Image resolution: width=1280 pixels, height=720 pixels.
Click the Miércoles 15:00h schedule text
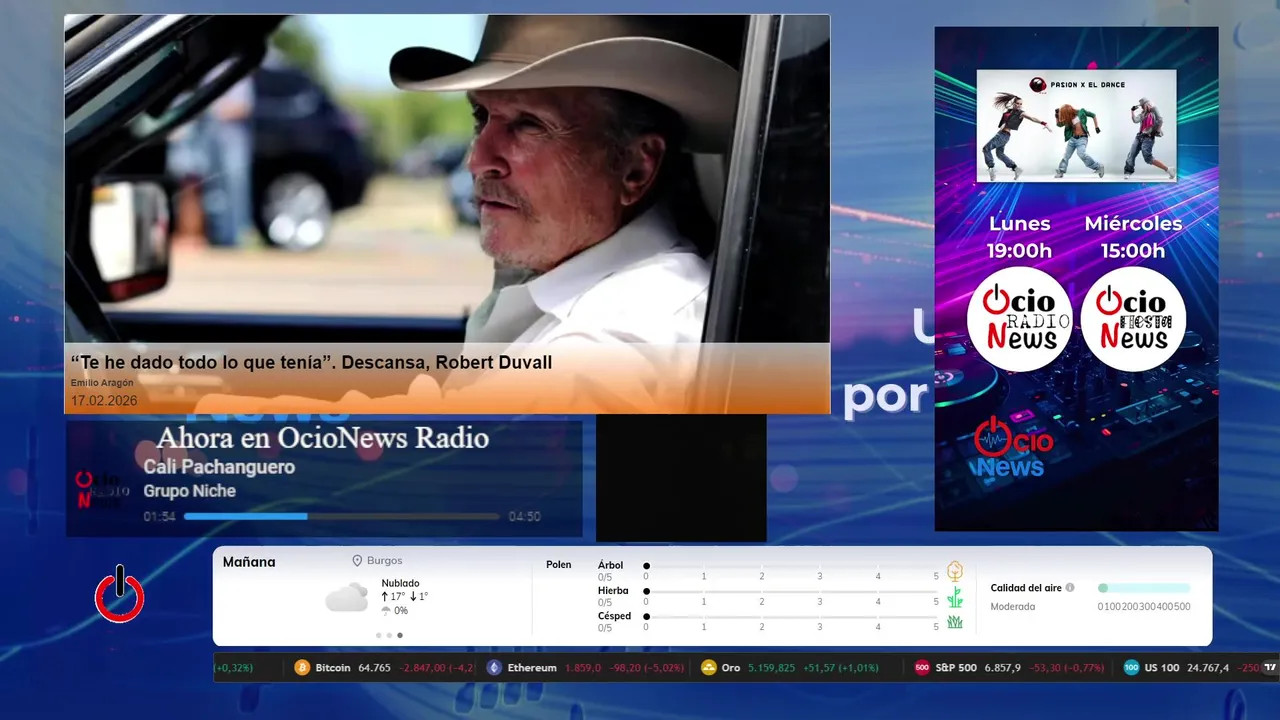click(1133, 237)
